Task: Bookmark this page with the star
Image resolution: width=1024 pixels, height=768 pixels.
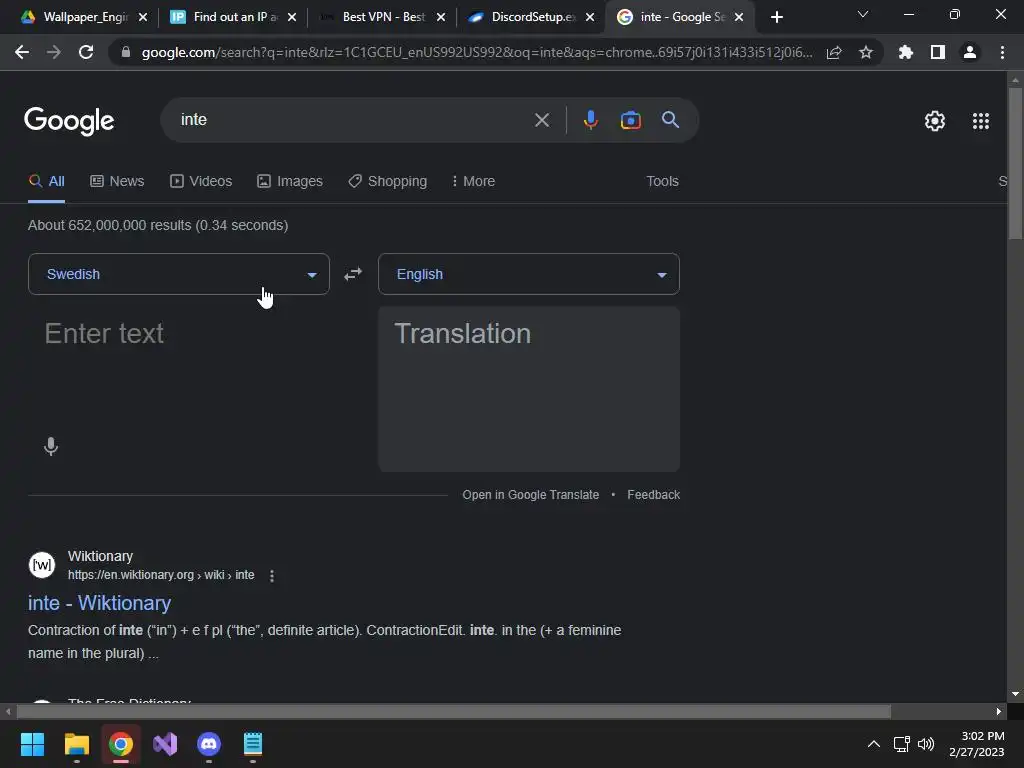Action: [866, 52]
